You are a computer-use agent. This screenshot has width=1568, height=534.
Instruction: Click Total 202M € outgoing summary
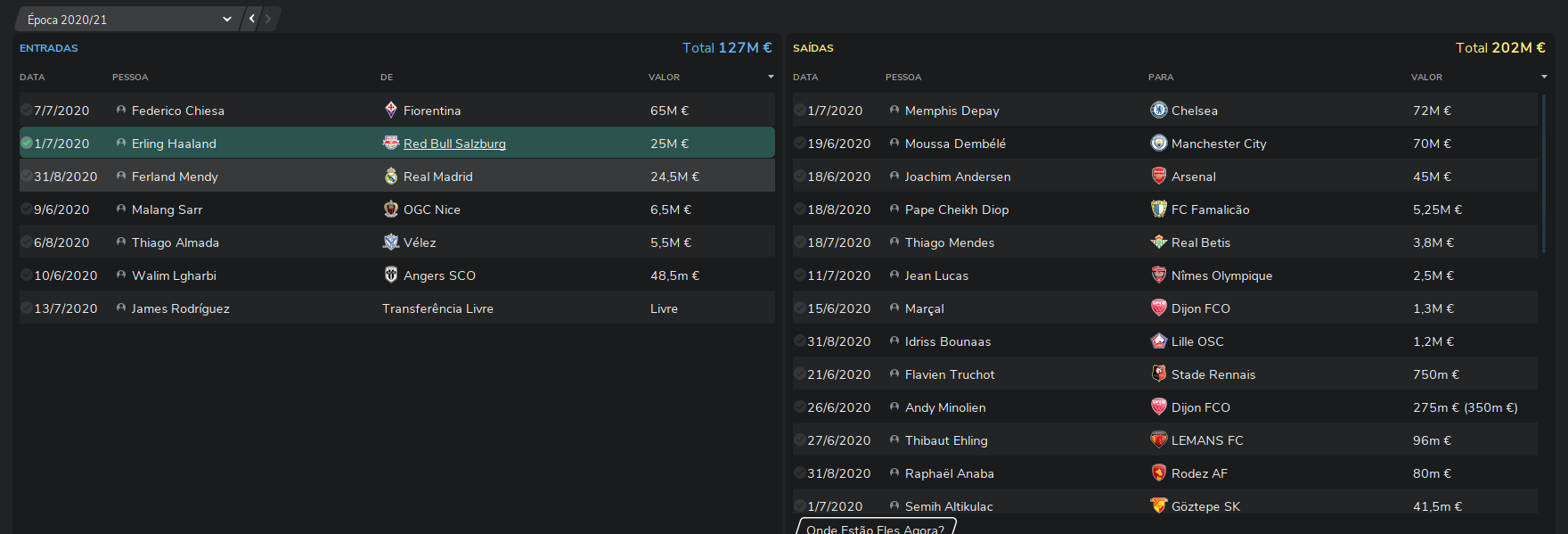[x=1500, y=47]
